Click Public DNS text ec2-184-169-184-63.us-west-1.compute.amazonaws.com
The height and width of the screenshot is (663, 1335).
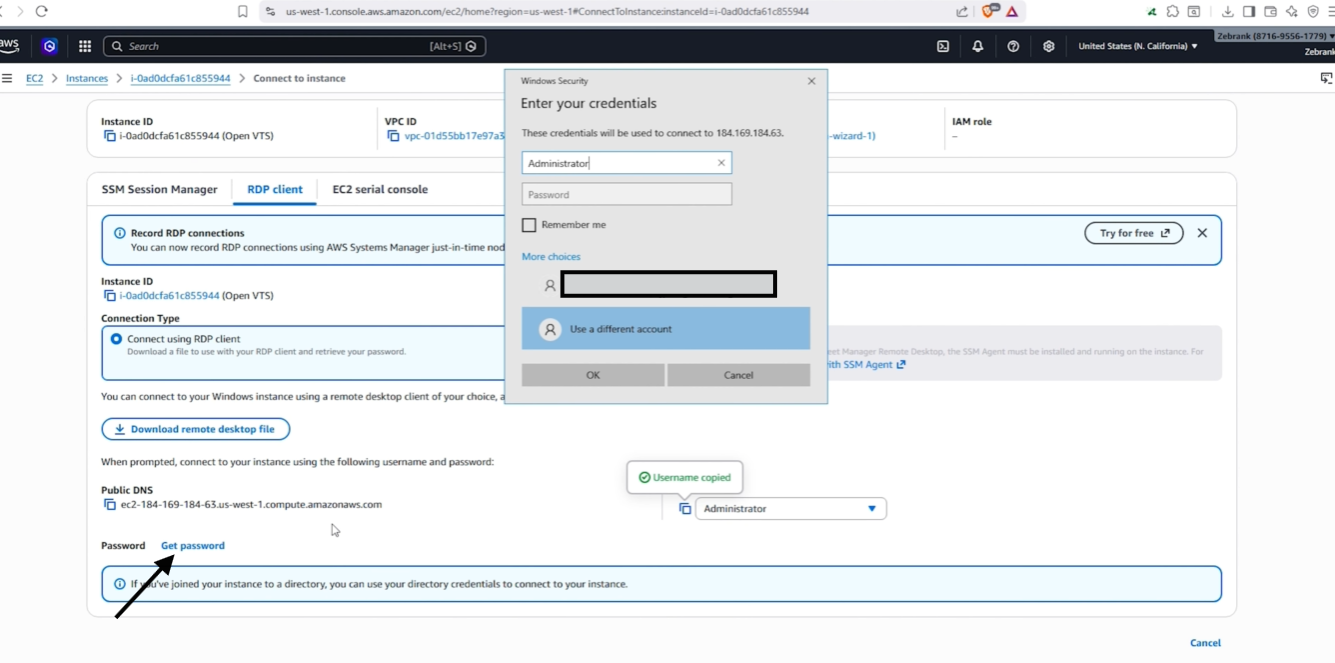[251, 505]
